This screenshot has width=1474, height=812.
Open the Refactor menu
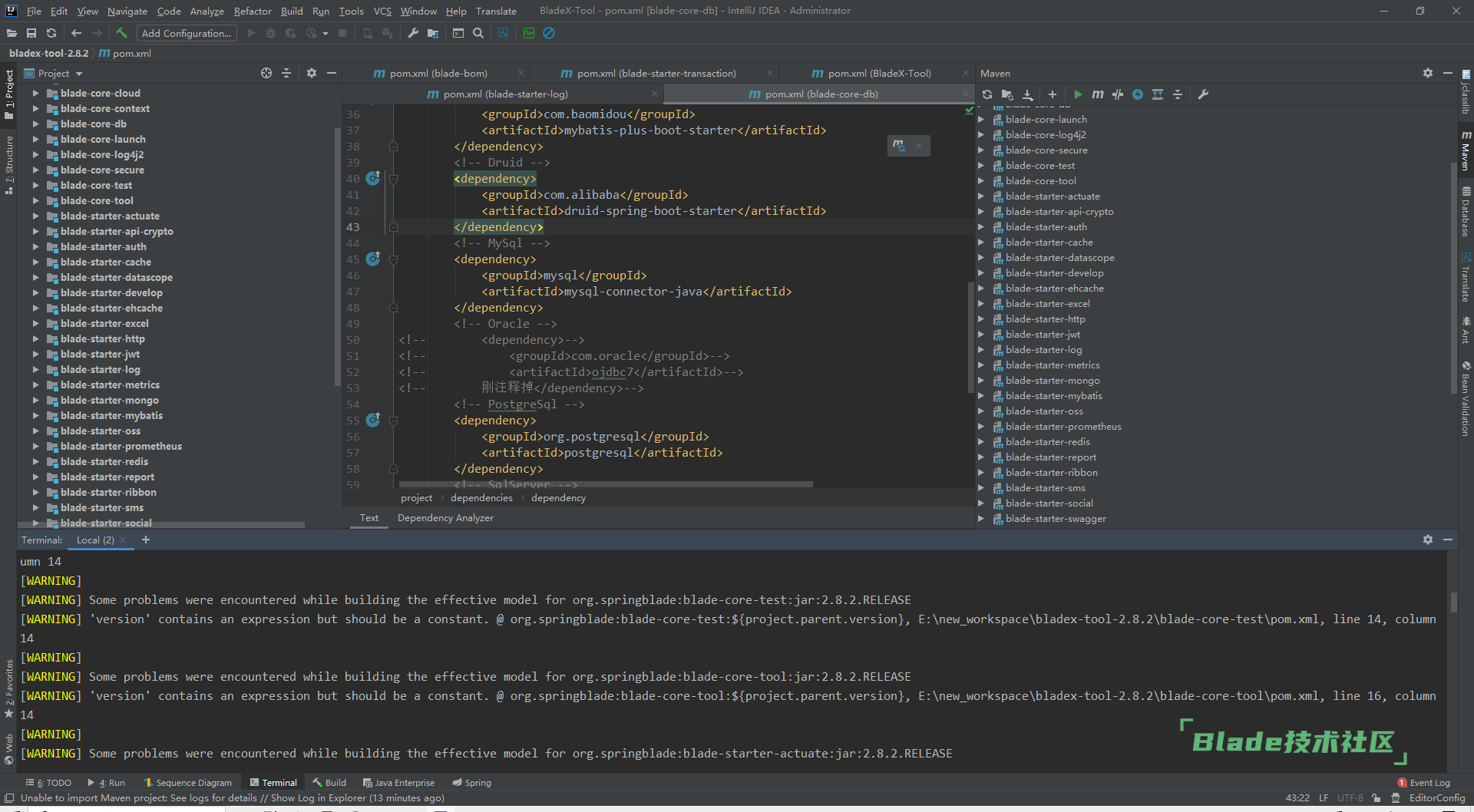coord(253,11)
